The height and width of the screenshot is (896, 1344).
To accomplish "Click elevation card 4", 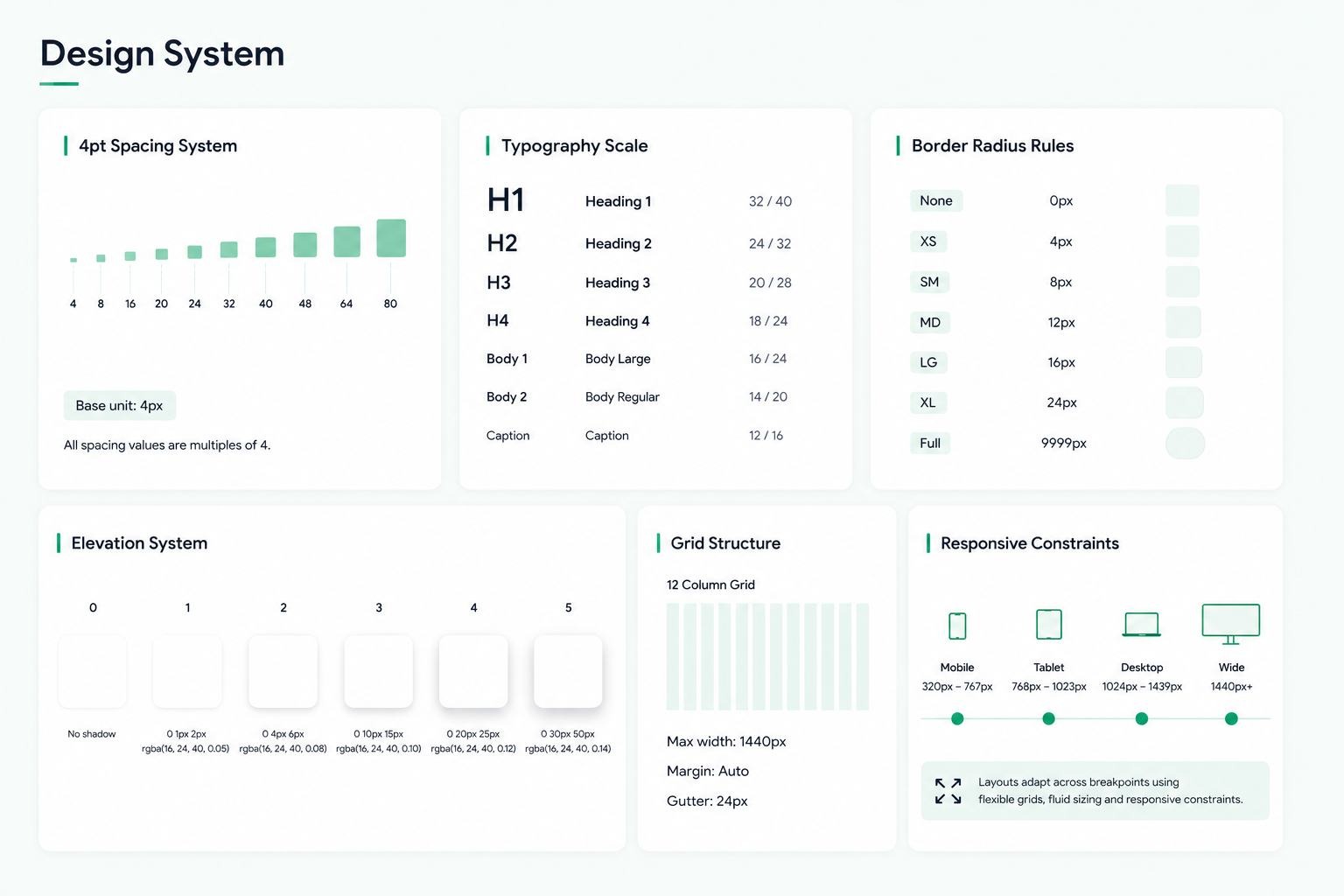I will point(473,671).
